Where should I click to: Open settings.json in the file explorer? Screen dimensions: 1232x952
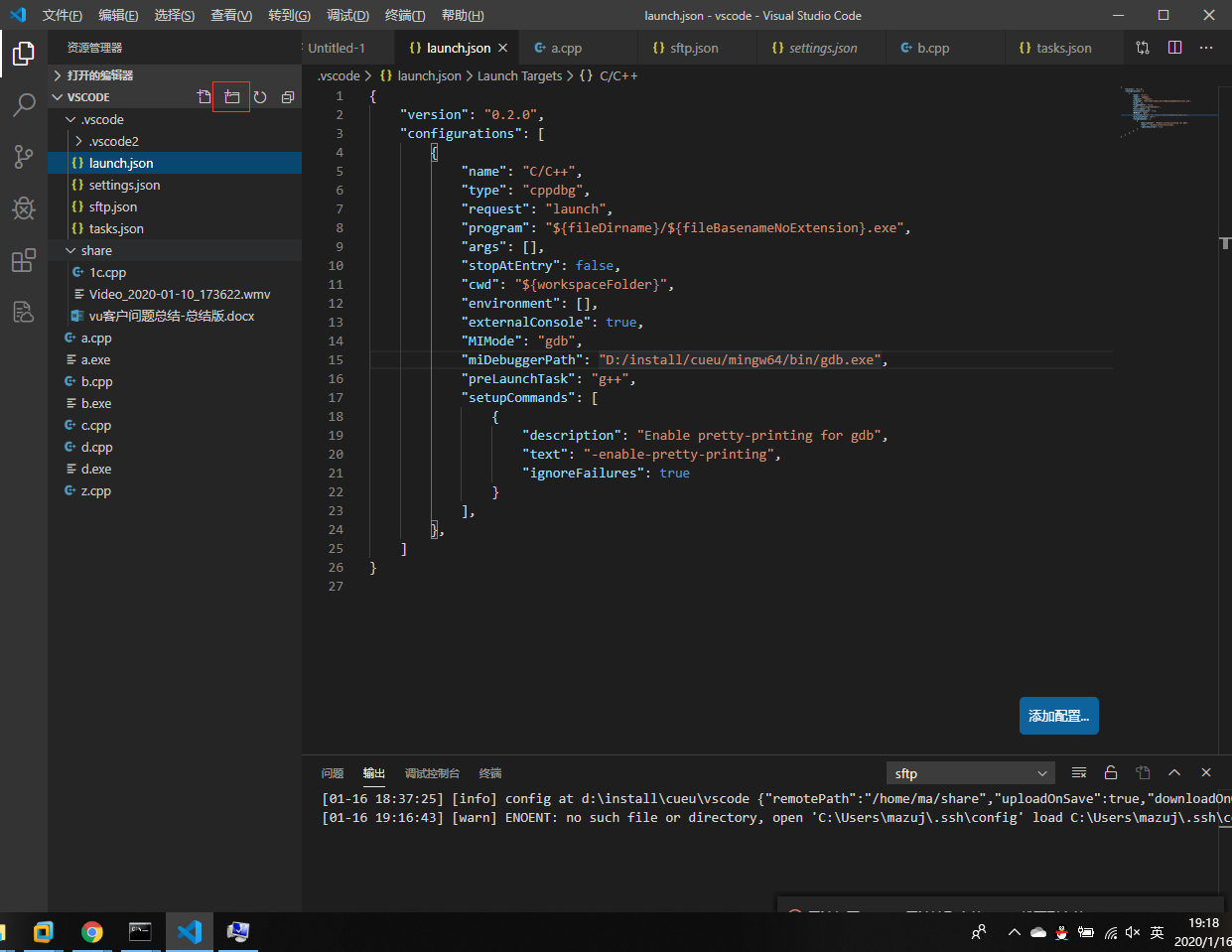point(175,185)
